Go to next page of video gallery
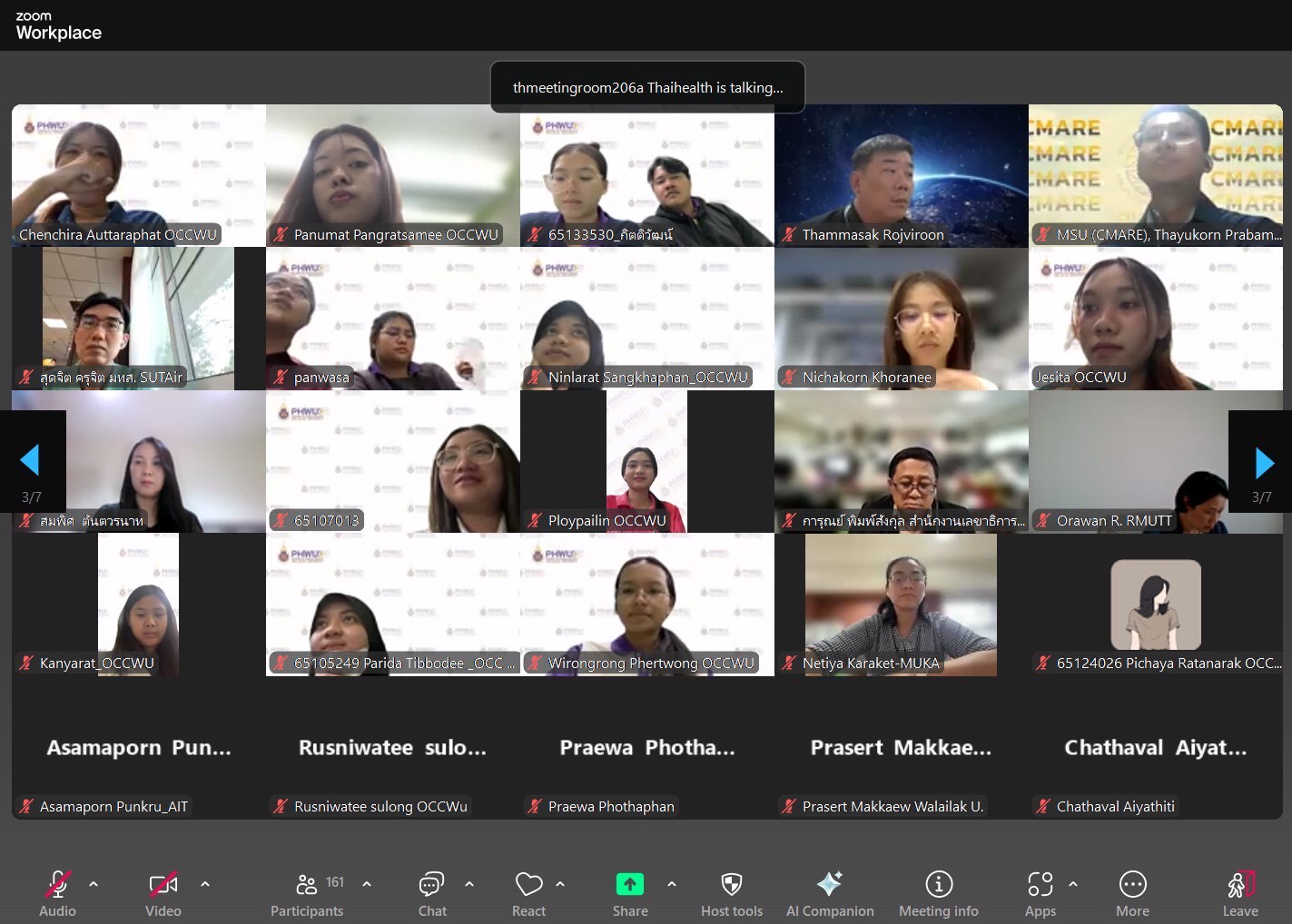 pyautogui.click(x=1263, y=463)
